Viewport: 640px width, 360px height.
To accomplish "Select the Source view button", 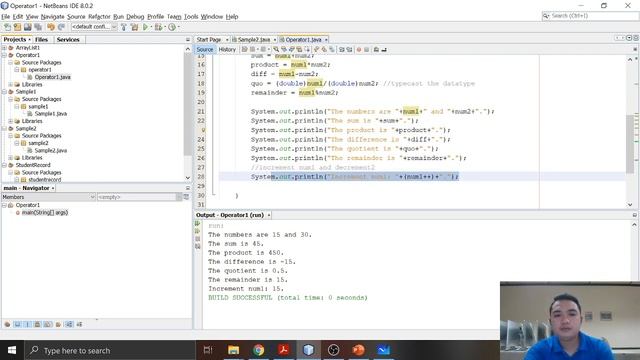I will click(204, 49).
